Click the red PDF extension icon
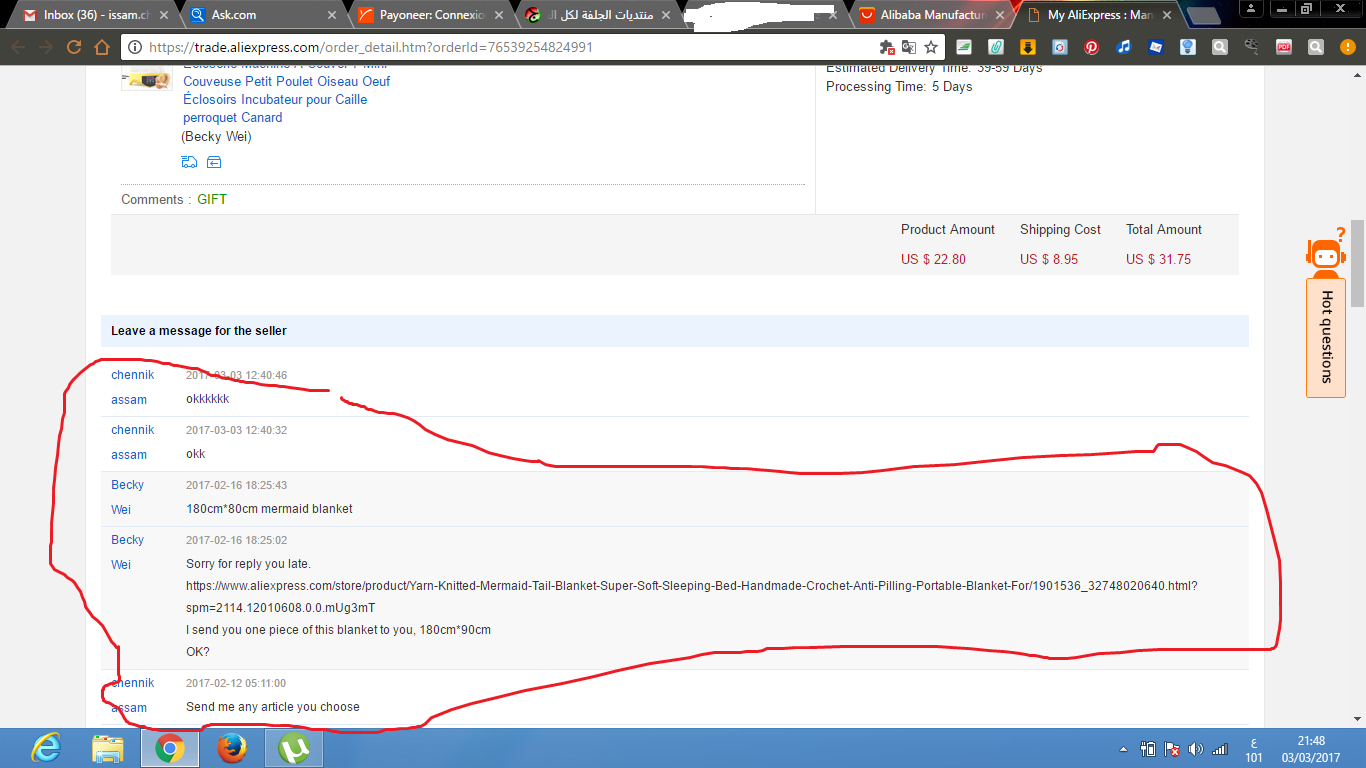Screen dimensions: 1366x768 point(1284,47)
